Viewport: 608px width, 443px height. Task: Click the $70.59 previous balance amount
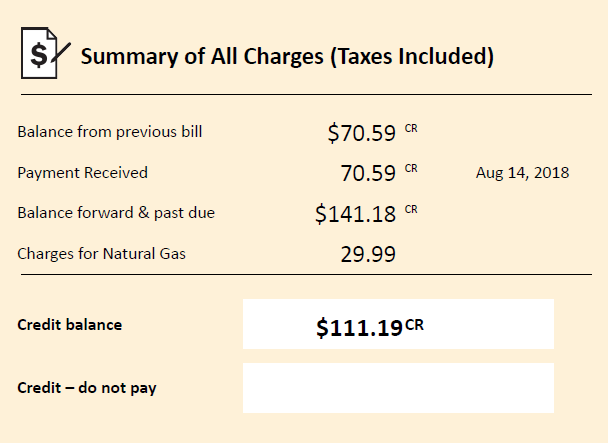click(361, 133)
